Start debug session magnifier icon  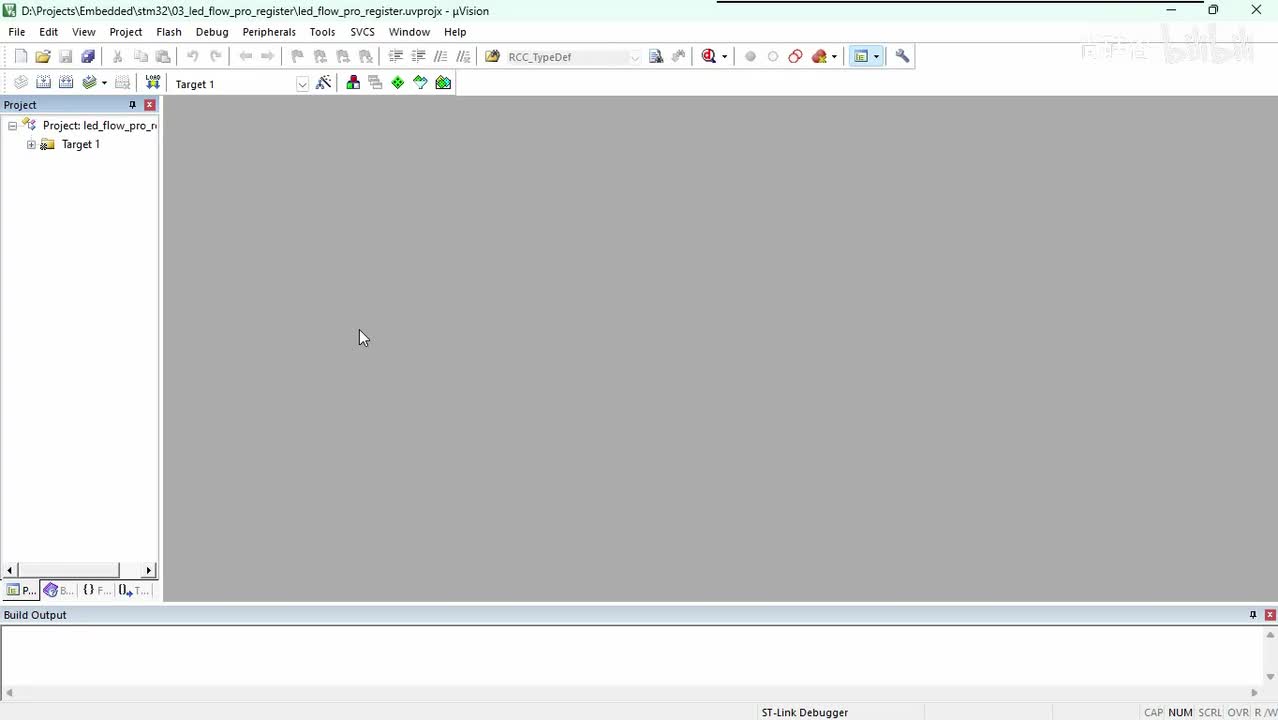point(709,57)
